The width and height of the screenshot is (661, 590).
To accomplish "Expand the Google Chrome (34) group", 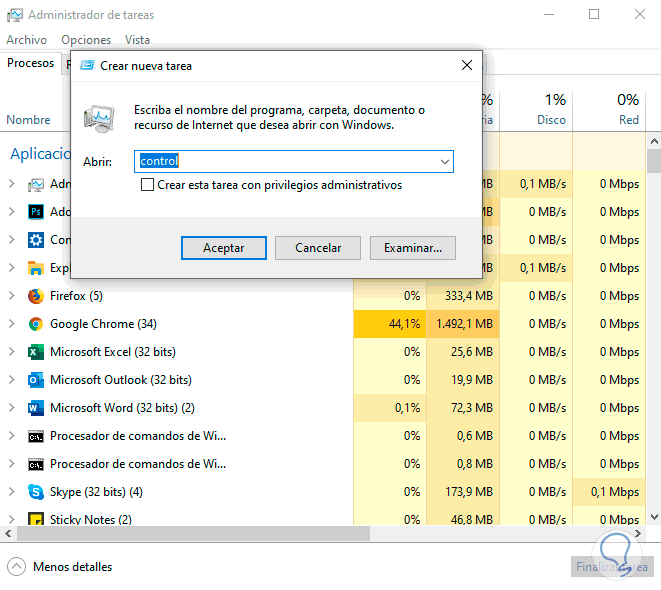I will (x=12, y=324).
